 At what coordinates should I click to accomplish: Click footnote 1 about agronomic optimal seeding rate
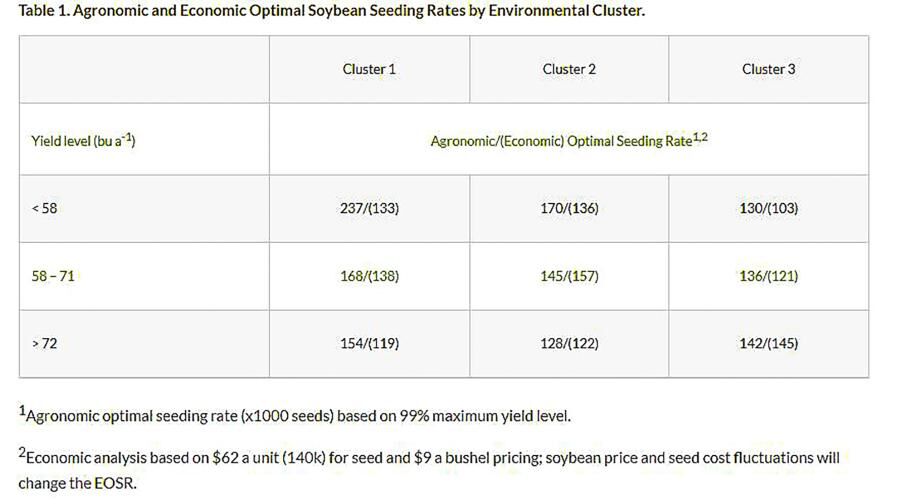295,414
